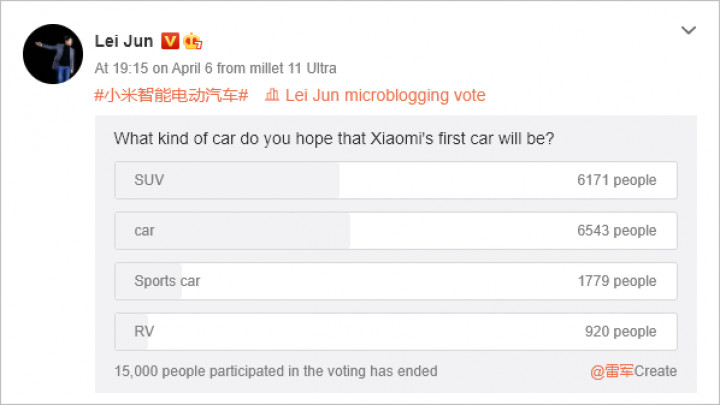Click the 6543 people vote count
Image resolution: width=720 pixels, height=405 pixels.
click(617, 231)
